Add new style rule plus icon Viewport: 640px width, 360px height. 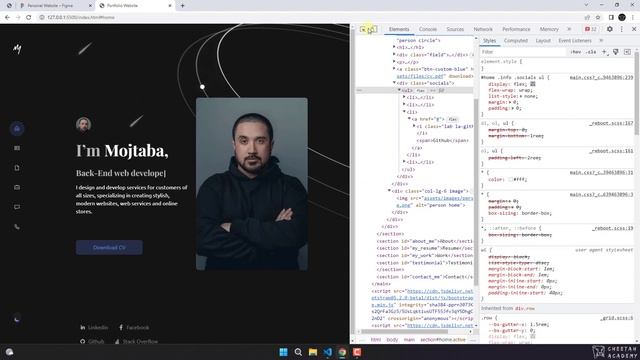605,52
